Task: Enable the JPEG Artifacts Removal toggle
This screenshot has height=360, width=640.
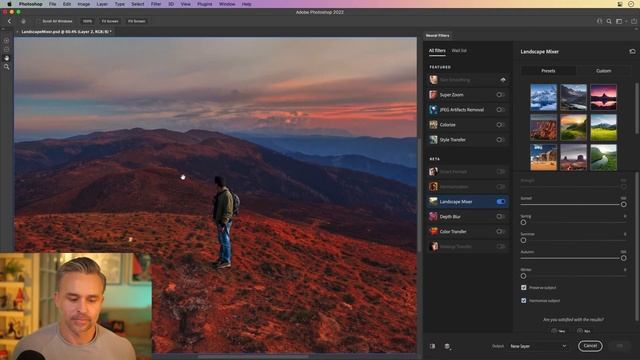Action: (x=500, y=109)
